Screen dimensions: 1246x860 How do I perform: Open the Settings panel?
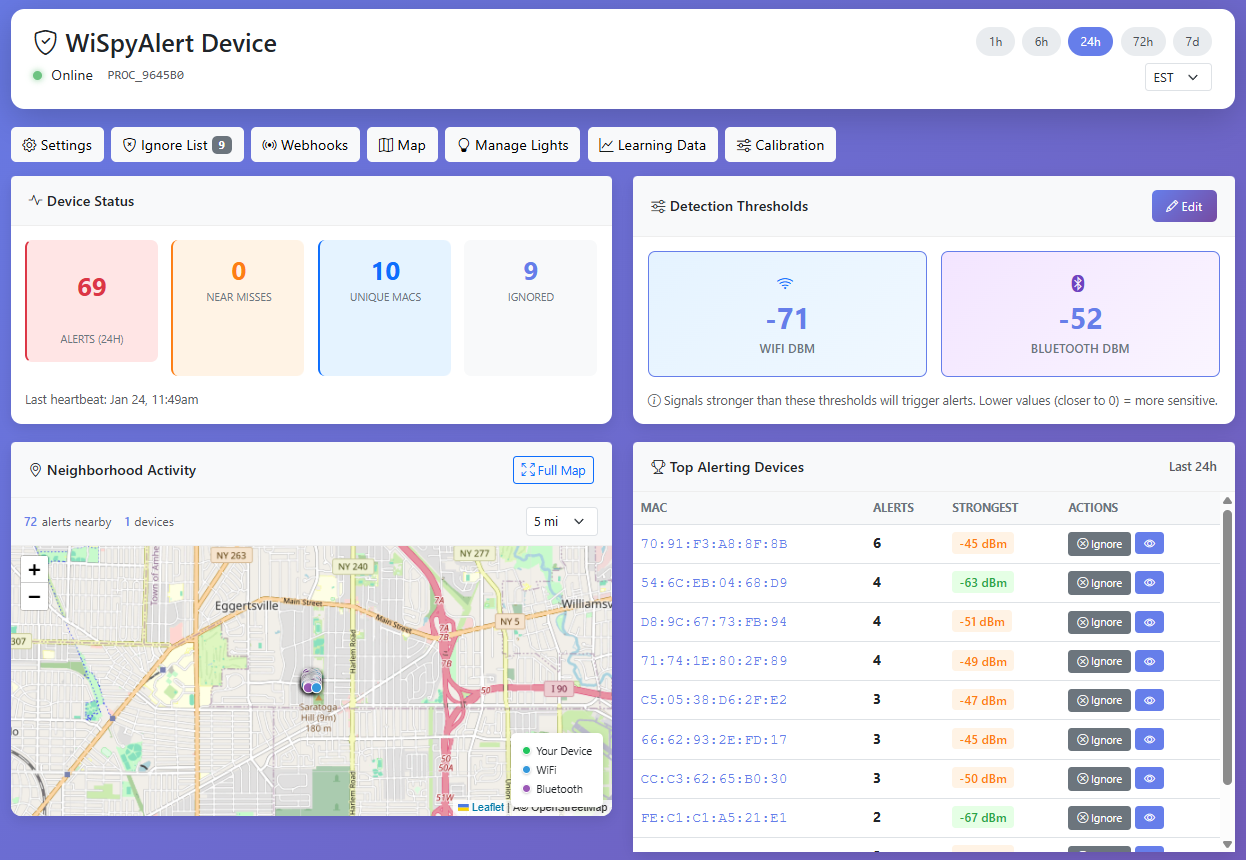[x=57, y=144]
